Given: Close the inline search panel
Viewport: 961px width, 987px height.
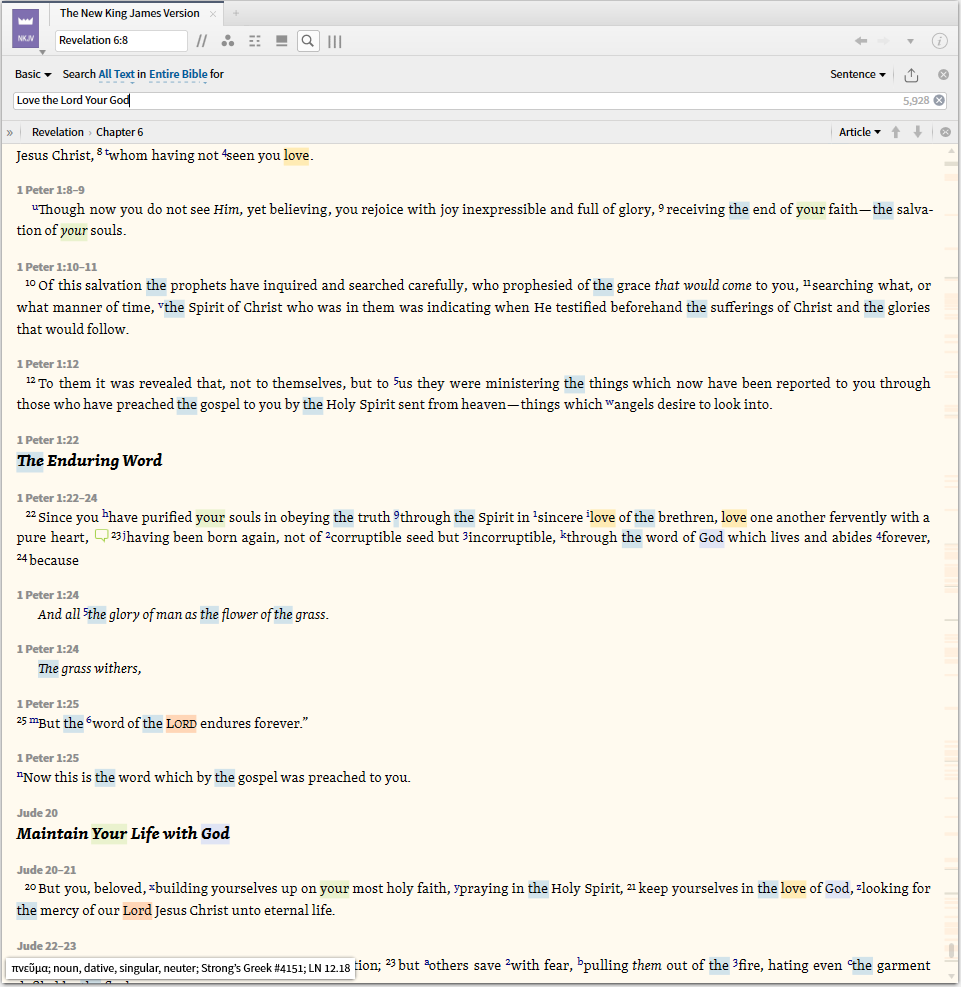Looking at the screenshot, I should pyautogui.click(x=943, y=74).
